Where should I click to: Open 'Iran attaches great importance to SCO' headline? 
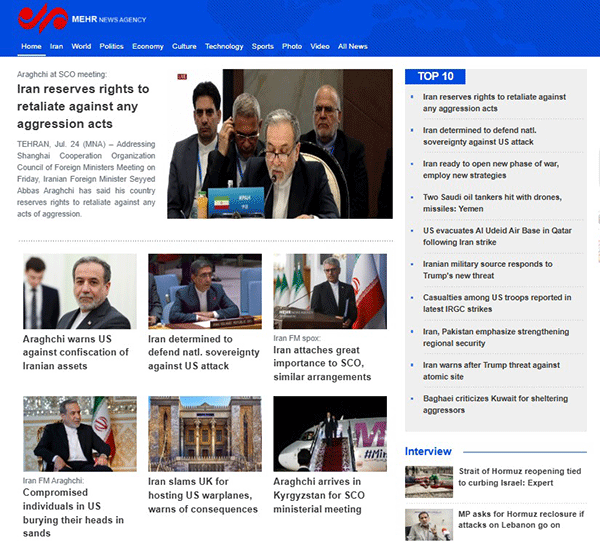[322, 364]
